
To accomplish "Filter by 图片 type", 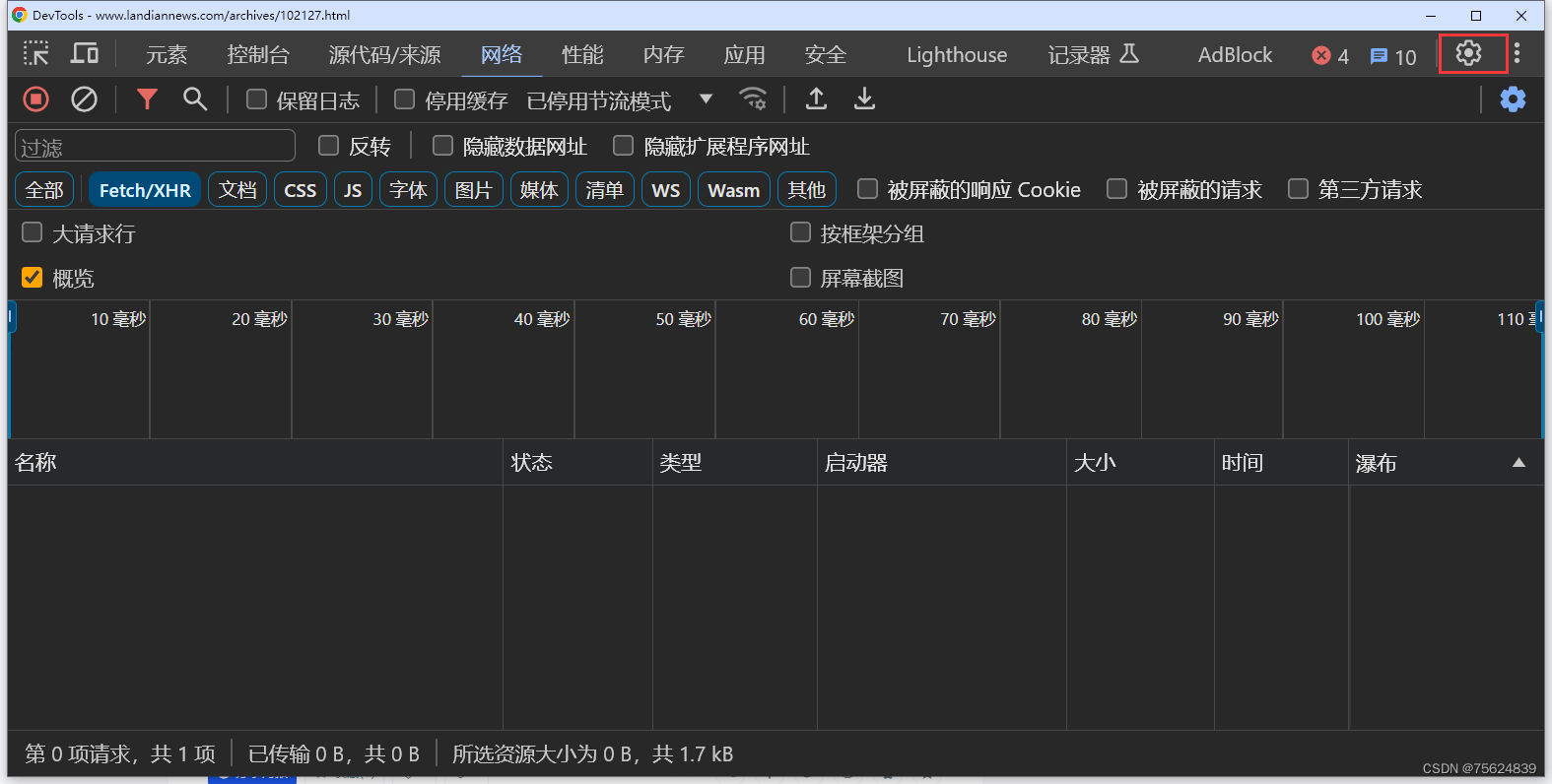I will 474,189.
